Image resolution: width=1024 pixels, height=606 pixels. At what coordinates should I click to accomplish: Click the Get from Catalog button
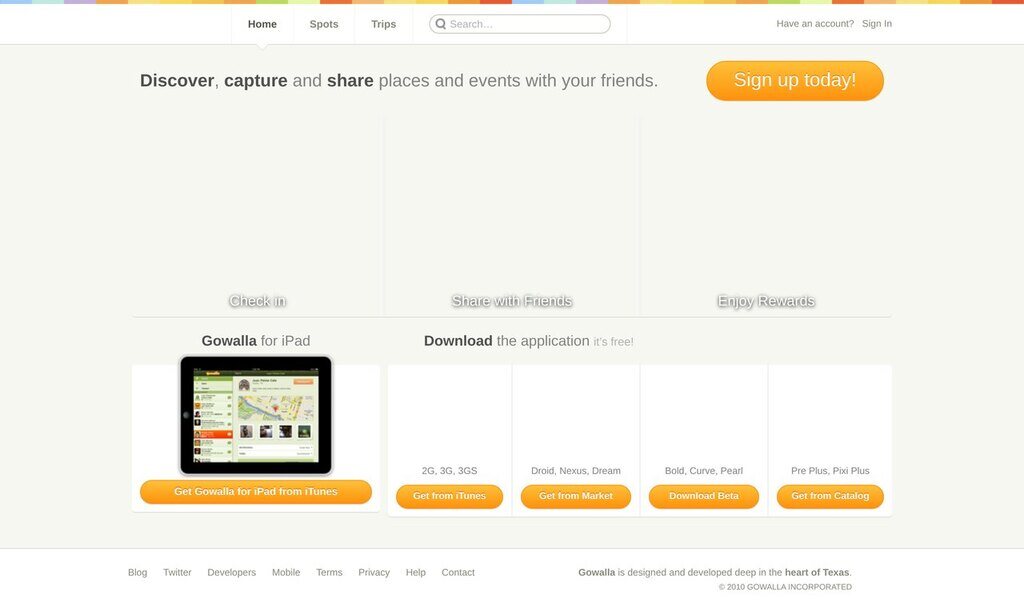pos(830,496)
